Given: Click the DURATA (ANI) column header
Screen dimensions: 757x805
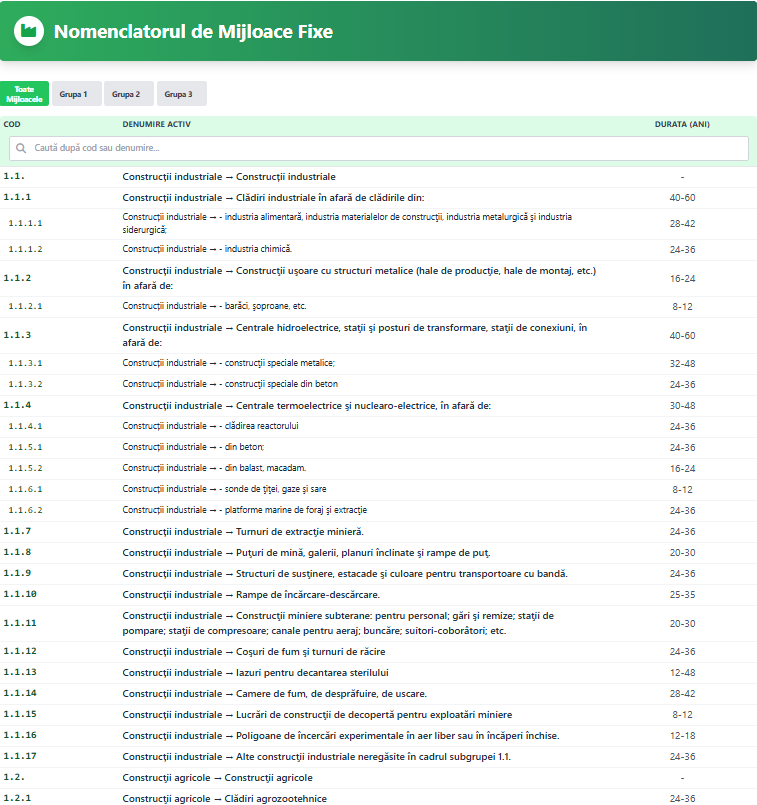Looking at the screenshot, I should [x=681, y=124].
